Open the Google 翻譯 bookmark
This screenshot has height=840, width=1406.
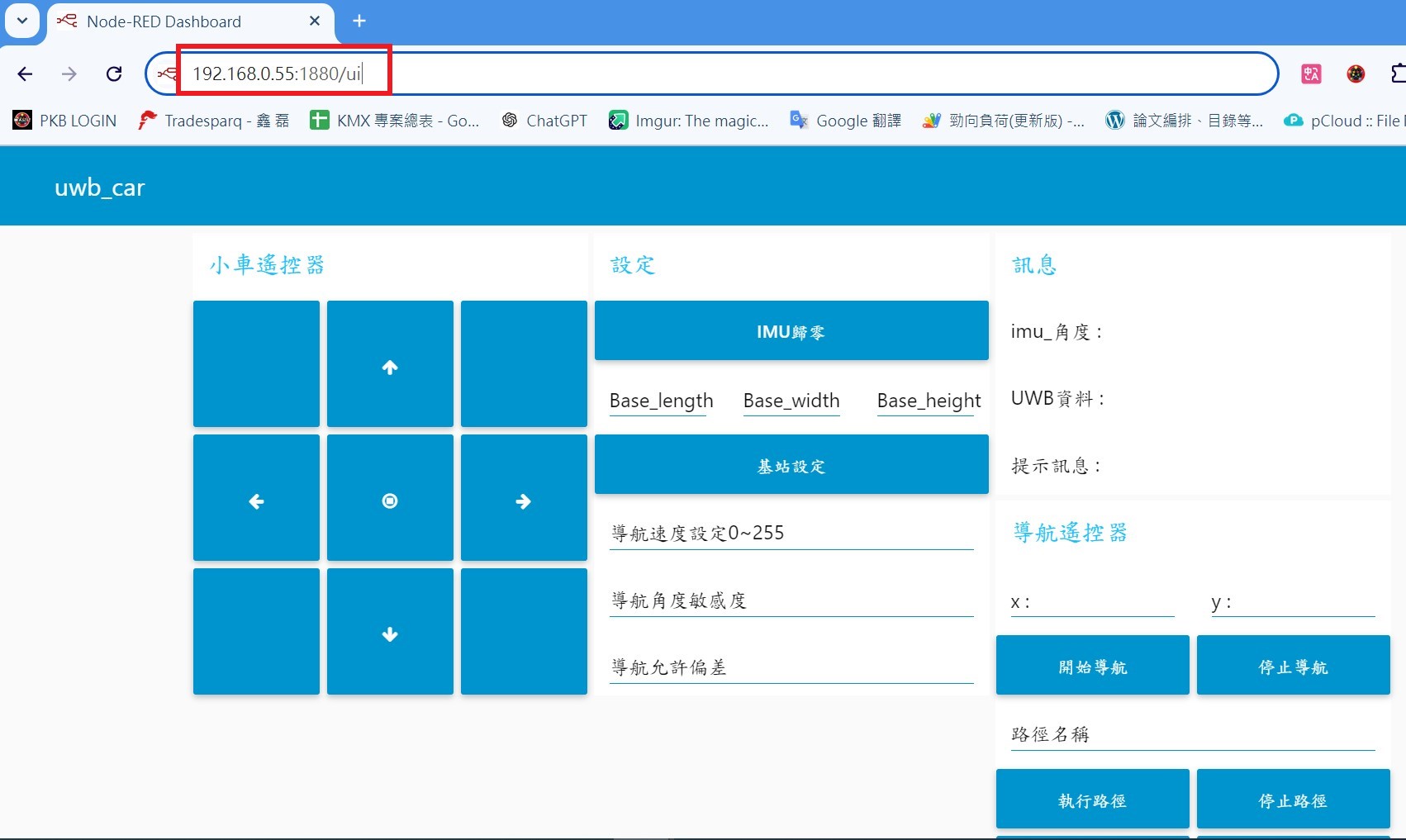(845, 121)
